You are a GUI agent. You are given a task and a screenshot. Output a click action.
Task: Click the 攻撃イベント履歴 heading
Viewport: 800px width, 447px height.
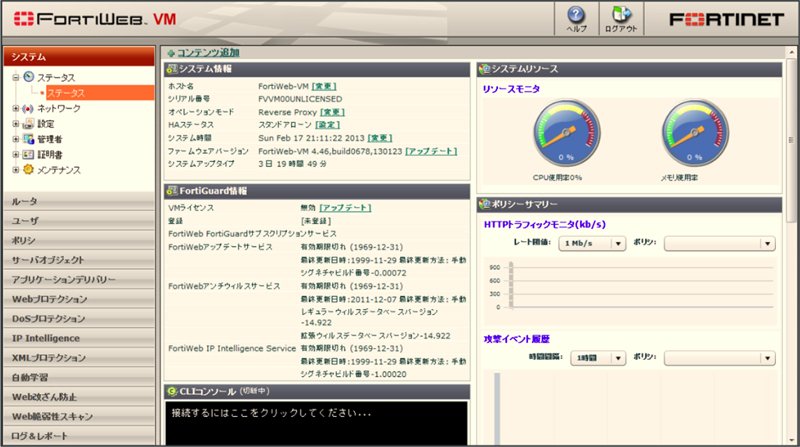click(x=516, y=339)
